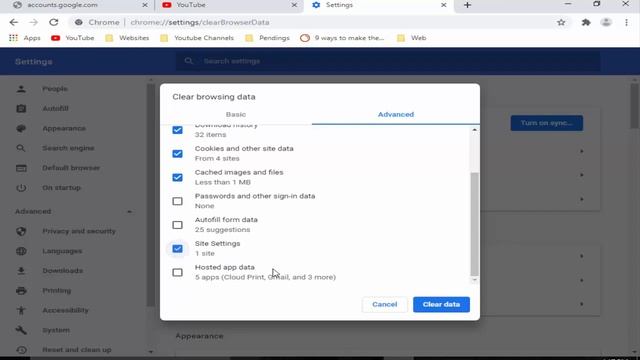Select the Settings browser tab
The width and height of the screenshot is (640, 360).
click(x=378, y=5)
